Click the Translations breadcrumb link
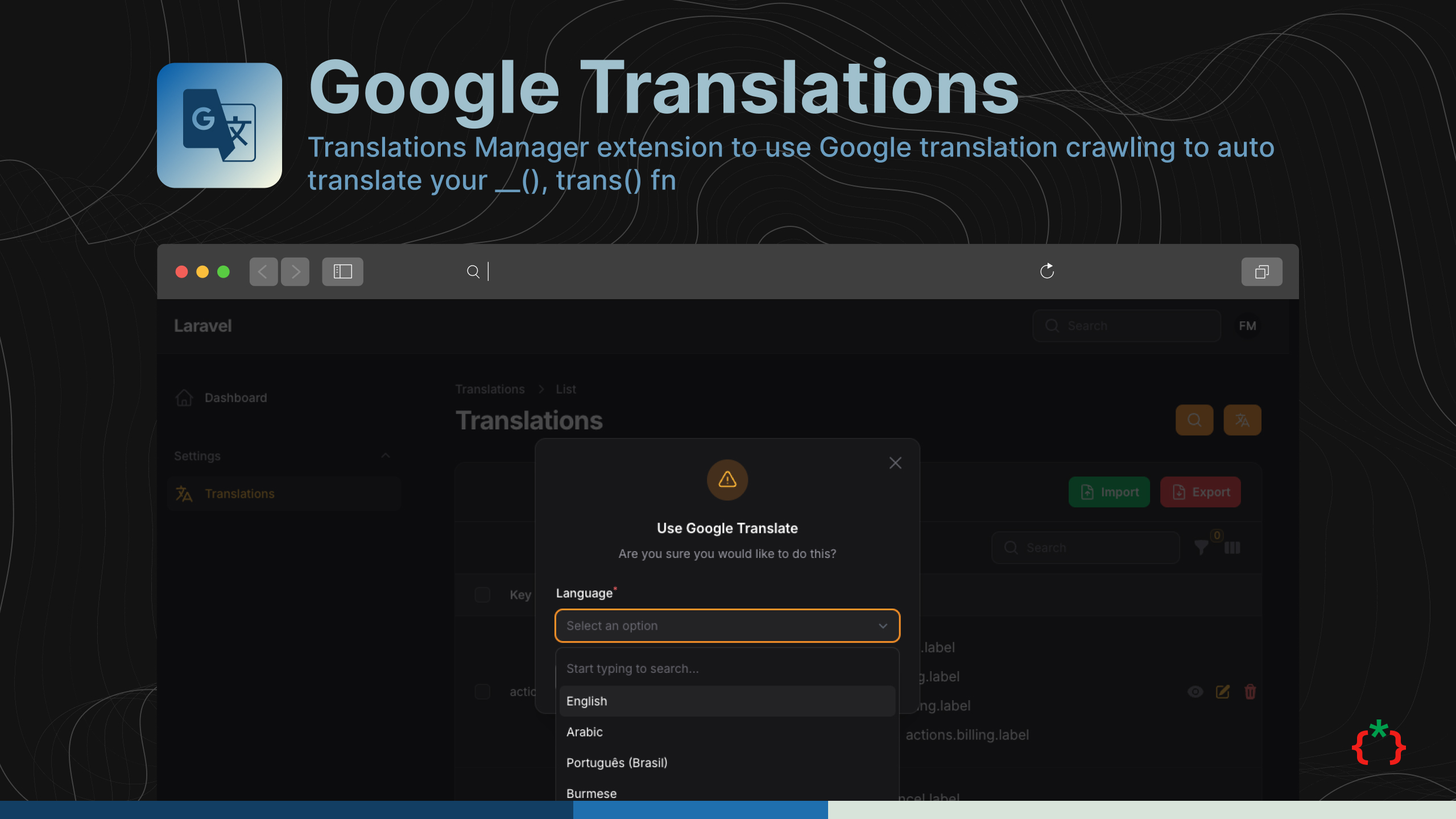The width and height of the screenshot is (1456, 819). coord(490,389)
